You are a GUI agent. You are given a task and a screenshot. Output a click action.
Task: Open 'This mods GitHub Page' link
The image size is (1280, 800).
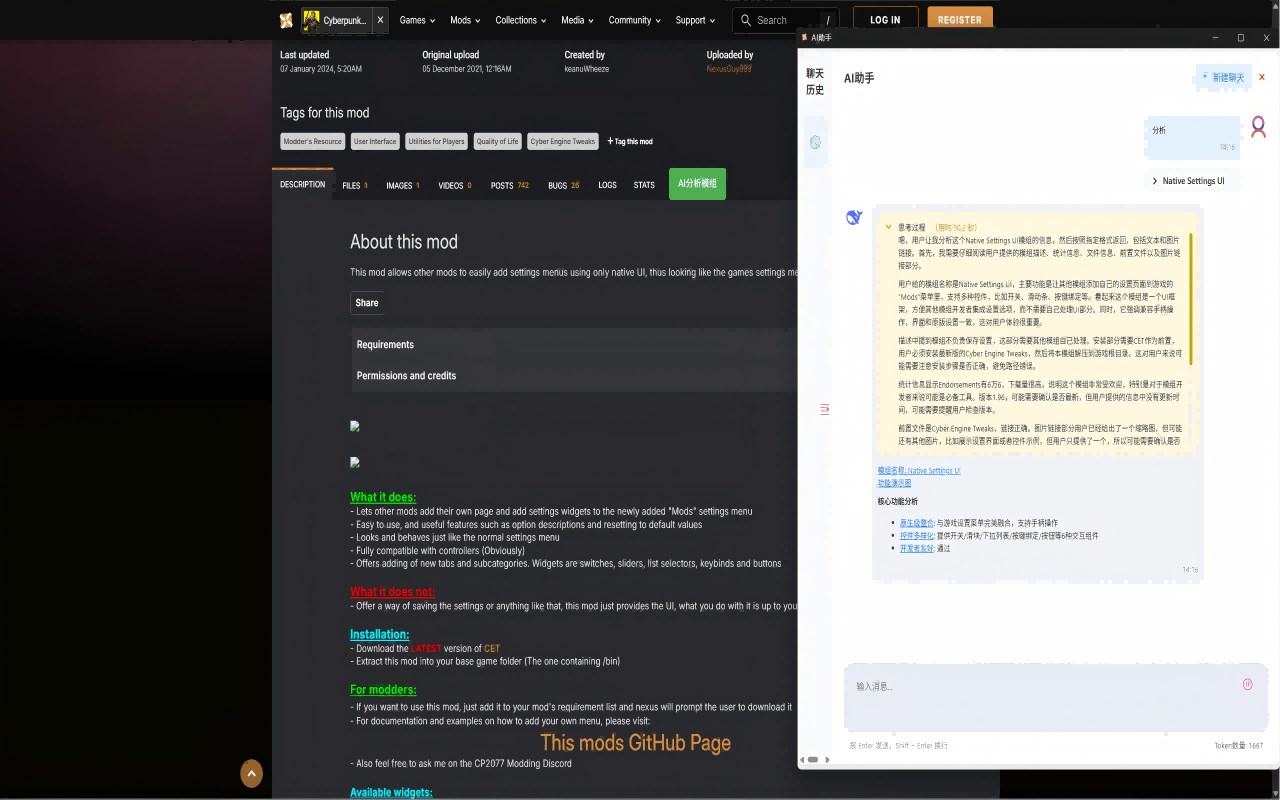tap(636, 743)
